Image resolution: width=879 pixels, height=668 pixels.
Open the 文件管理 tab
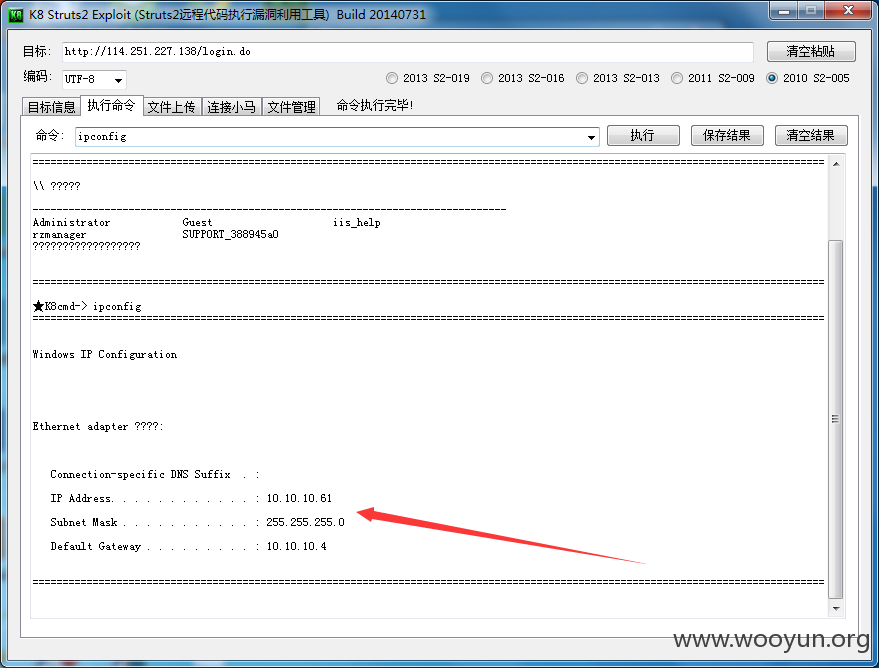coord(291,106)
